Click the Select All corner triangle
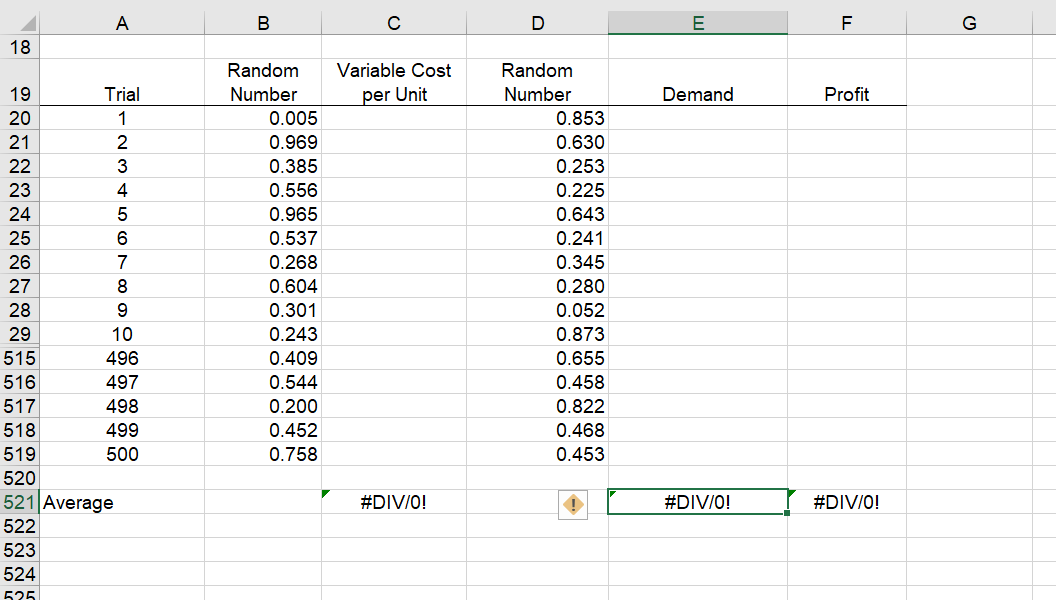This screenshot has width=1056, height=600. click(28, 24)
